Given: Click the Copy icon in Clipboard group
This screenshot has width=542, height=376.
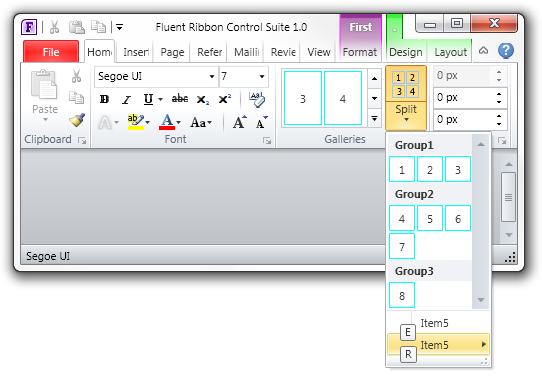Looking at the screenshot, I should coord(76,98).
